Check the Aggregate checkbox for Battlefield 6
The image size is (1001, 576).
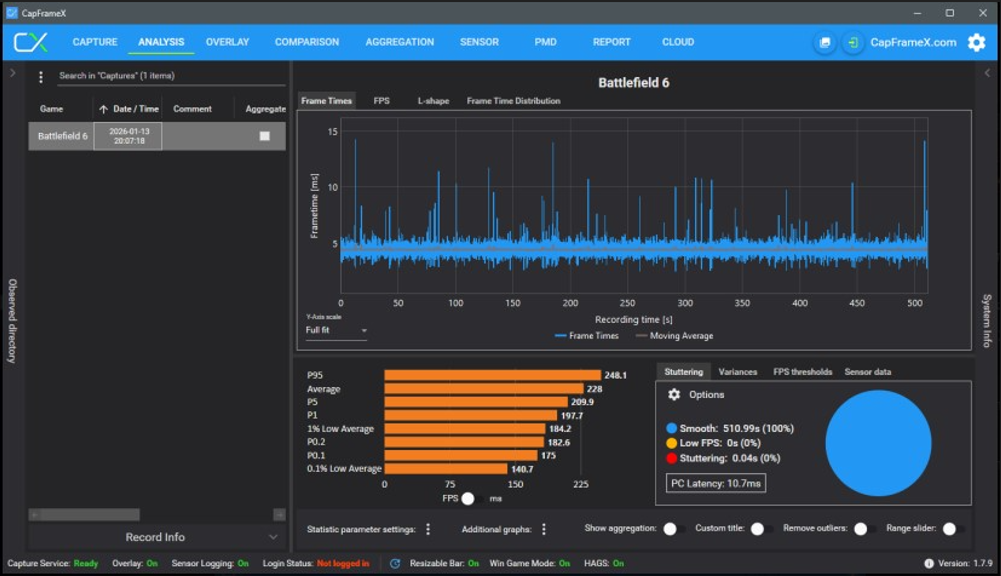click(265, 136)
